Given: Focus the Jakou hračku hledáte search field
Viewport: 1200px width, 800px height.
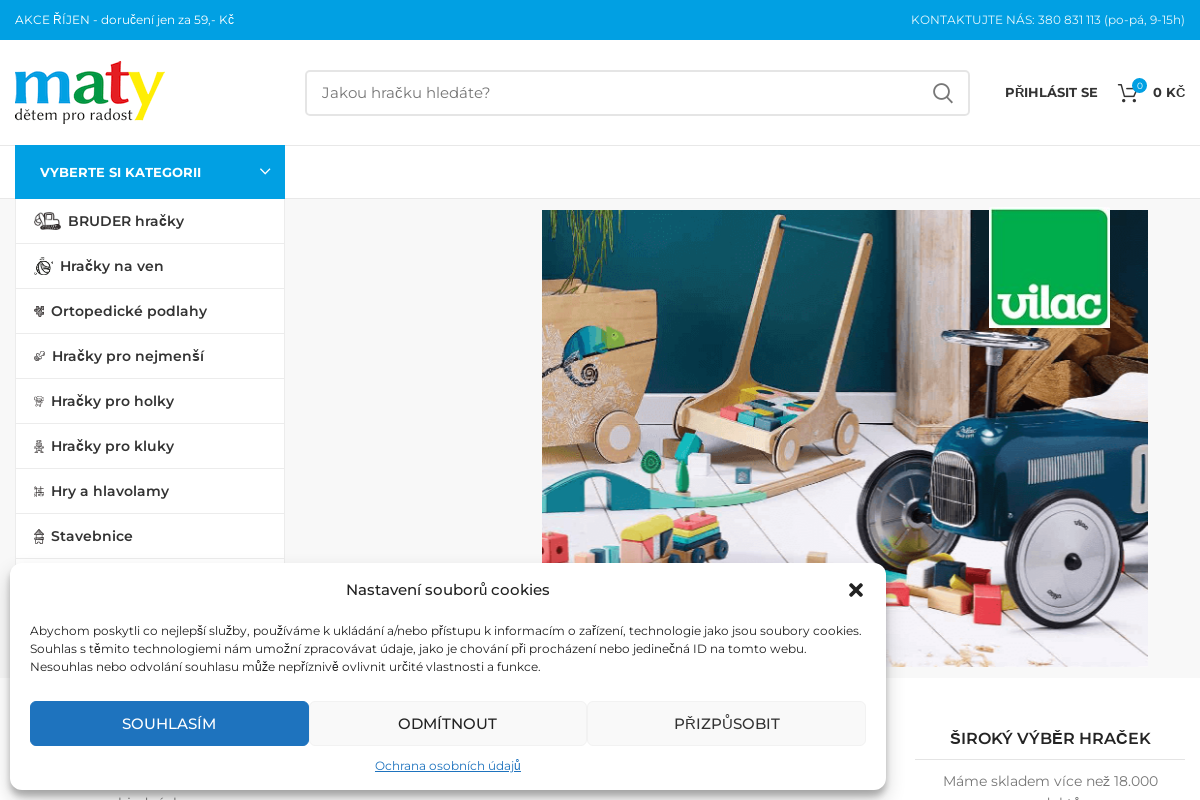Looking at the screenshot, I should (x=620, y=93).
